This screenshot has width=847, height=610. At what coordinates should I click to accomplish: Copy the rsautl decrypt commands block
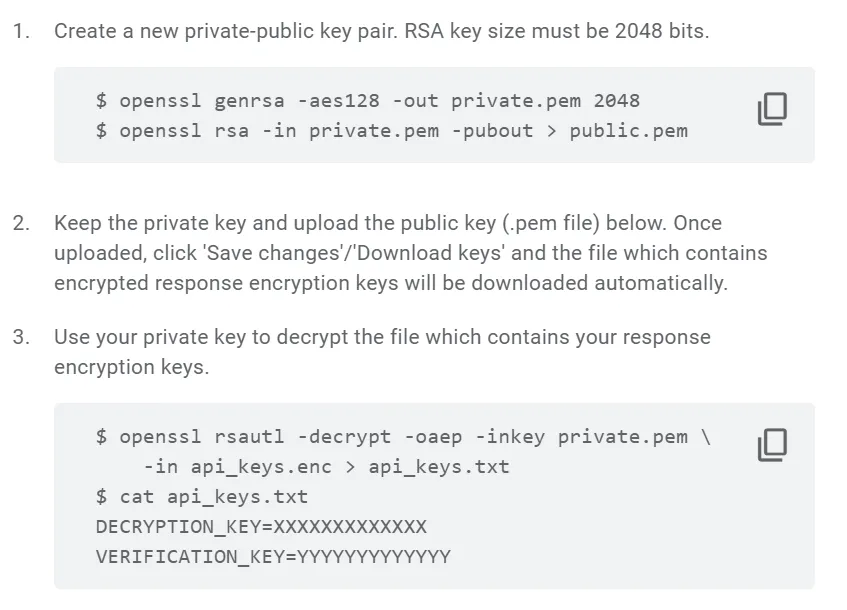(x=771, y=444)
